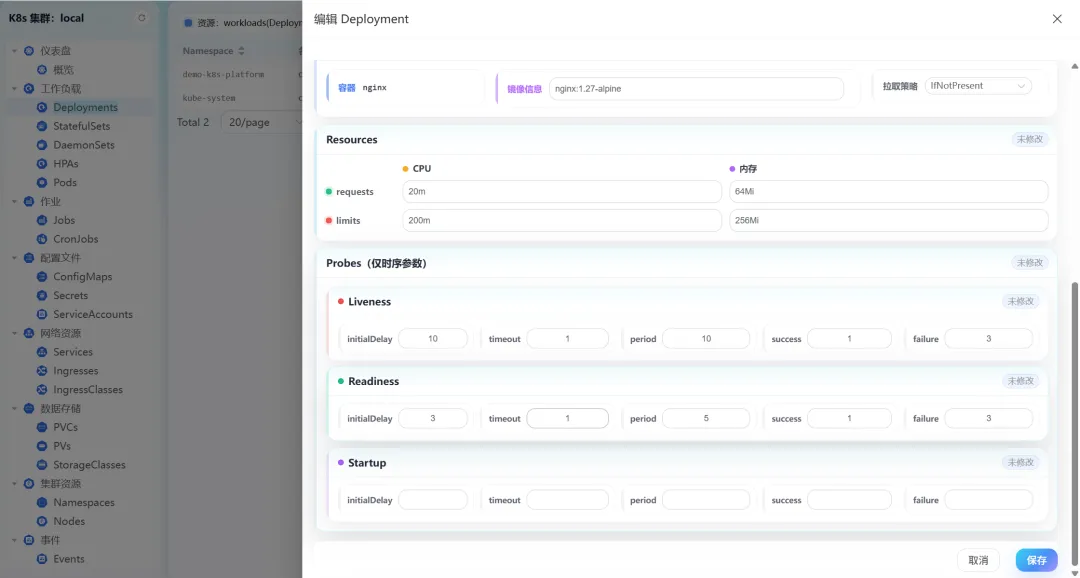Screen dimensions: 1080x578
Task: Click the StatefulSets sidebar icon
Action: tap(42, 126)
